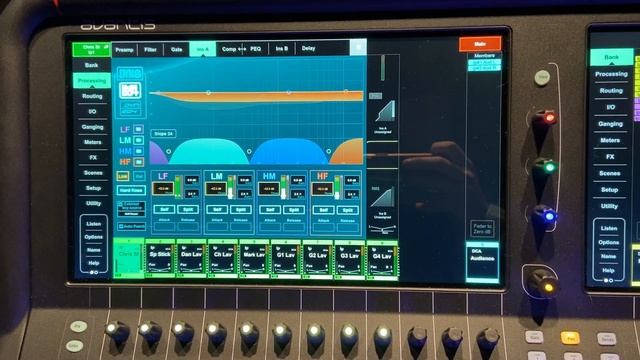This screenshot has height=360, width=640.
Task: Select the G2 Lav channel strip
Action: tap(318, 259)
